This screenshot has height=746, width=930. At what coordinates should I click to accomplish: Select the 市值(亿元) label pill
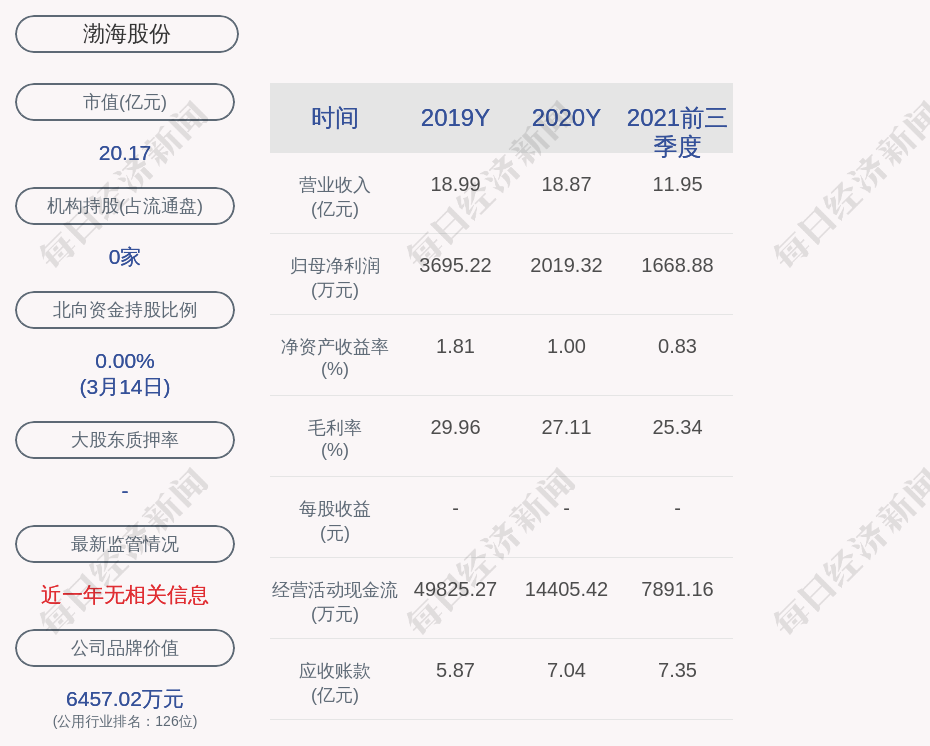point(125,102)
